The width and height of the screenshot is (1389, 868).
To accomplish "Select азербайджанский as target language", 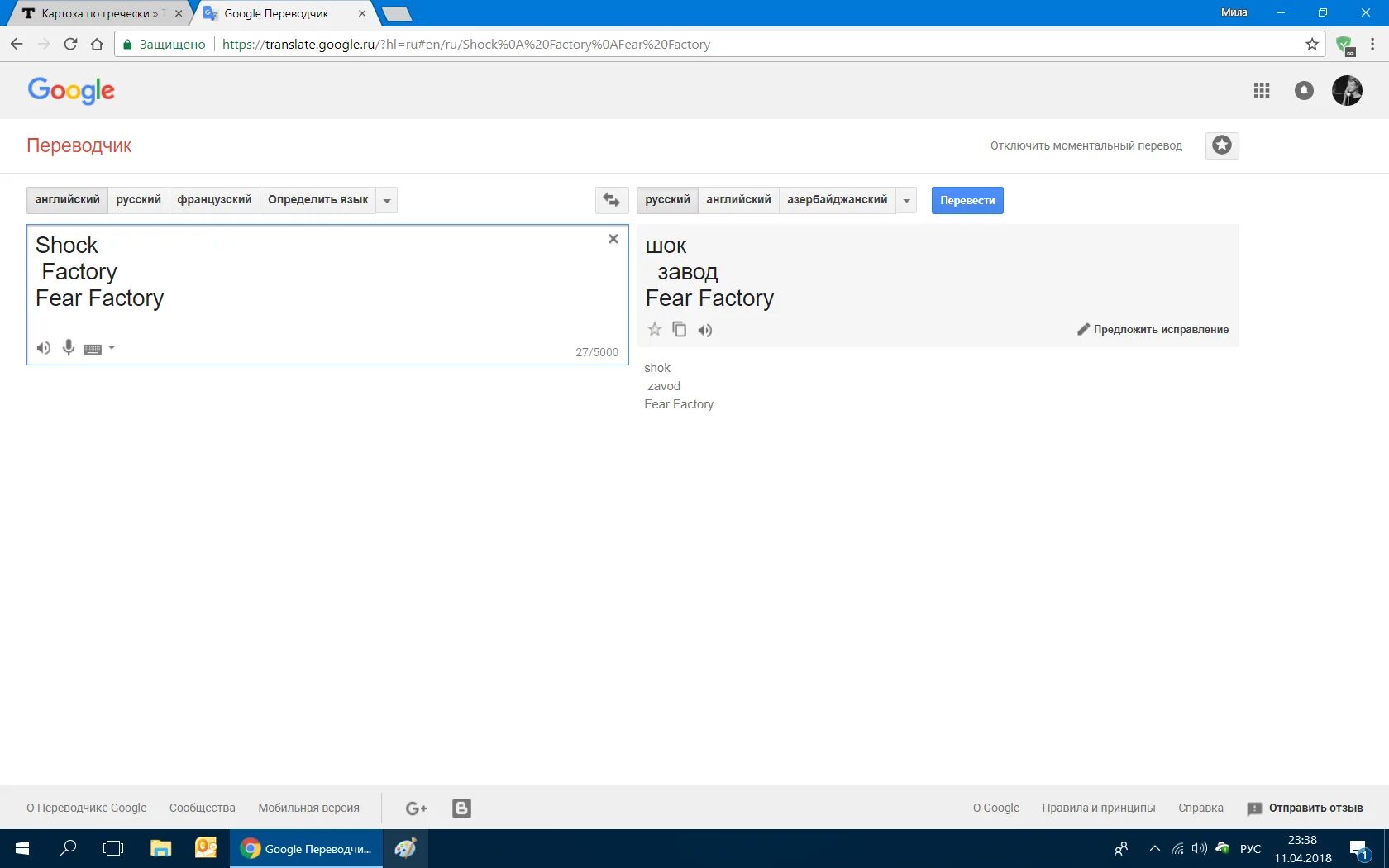I will 838,200.
